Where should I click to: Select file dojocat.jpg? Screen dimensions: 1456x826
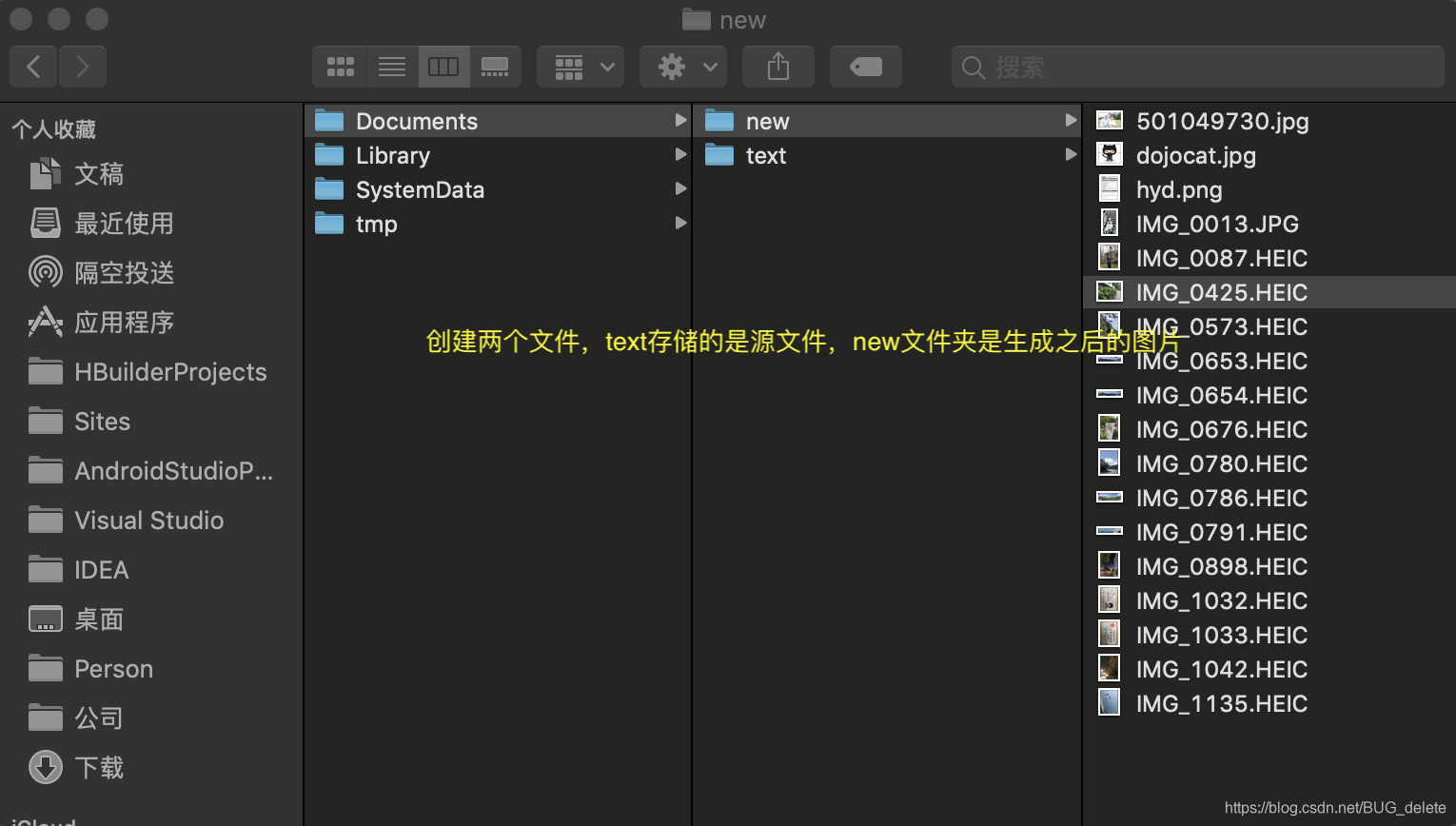click(1269, 155)
